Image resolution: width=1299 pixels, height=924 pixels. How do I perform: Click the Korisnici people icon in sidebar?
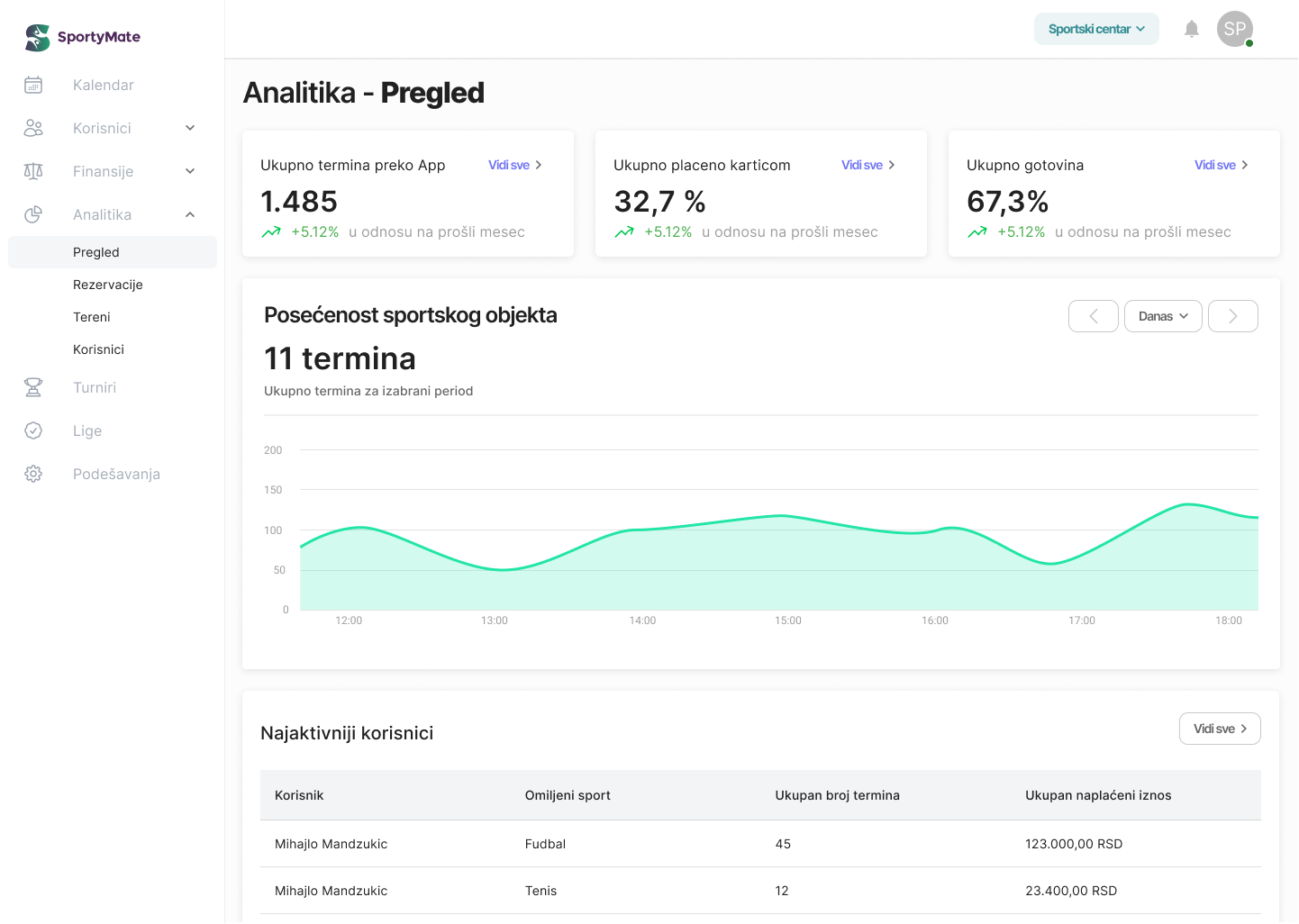(x=33, y=128)
